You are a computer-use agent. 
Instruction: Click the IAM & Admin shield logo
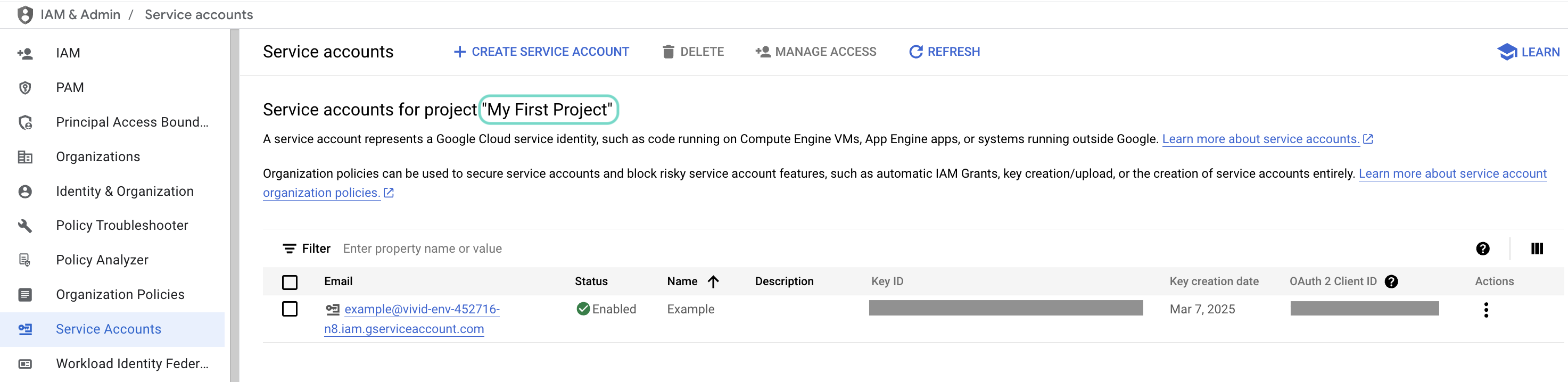click(x=25, y=14)
